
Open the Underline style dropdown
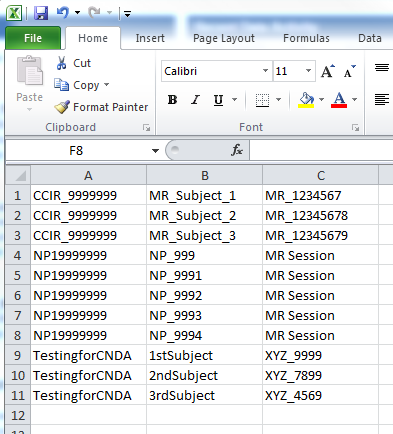point(234,100)
